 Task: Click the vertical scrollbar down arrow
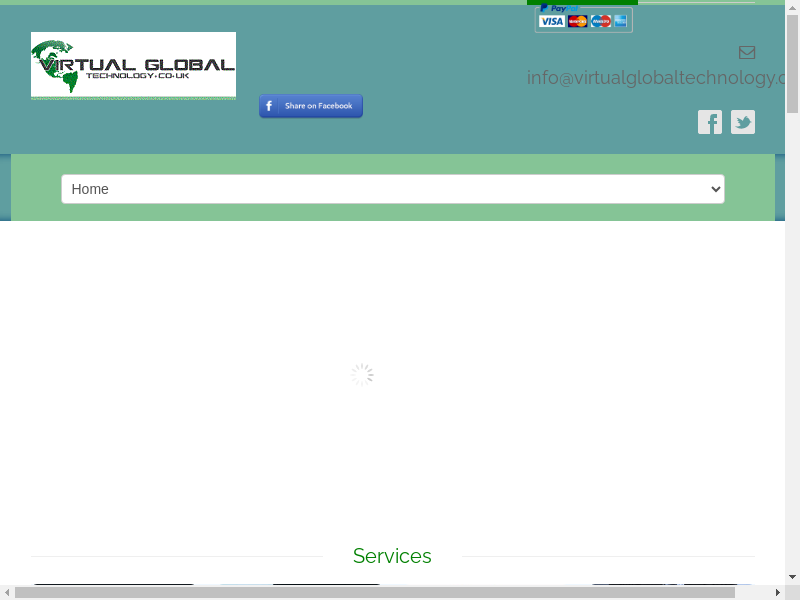tap(792, 577)
